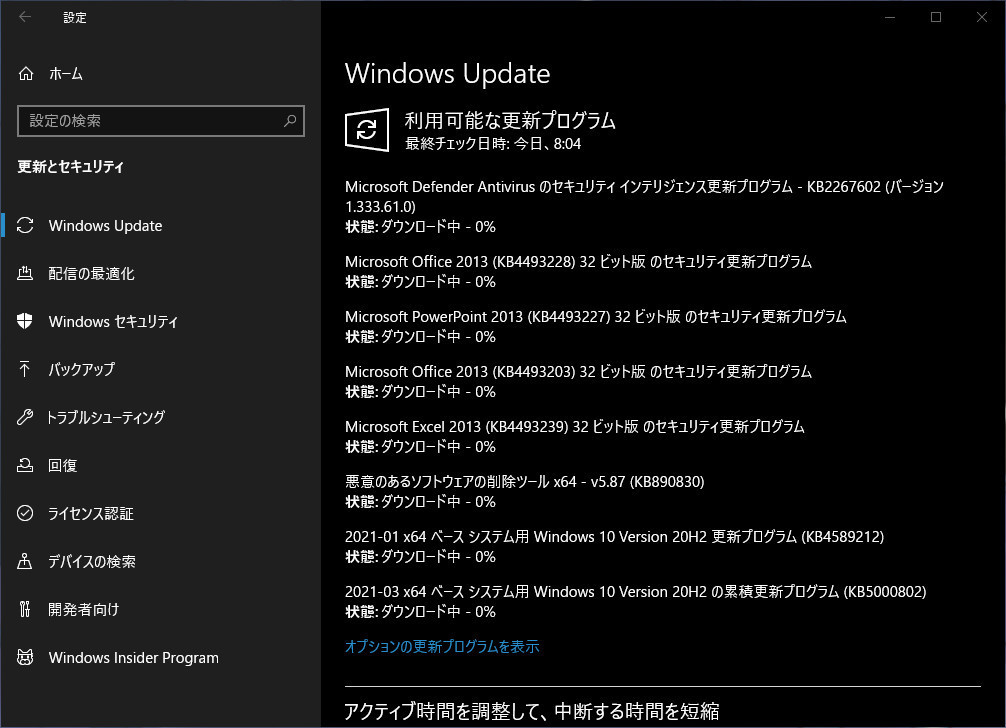Click the 配信の最適化 icon in the sidebar
Screen dimensions: 1006x728
coord(25,274)
